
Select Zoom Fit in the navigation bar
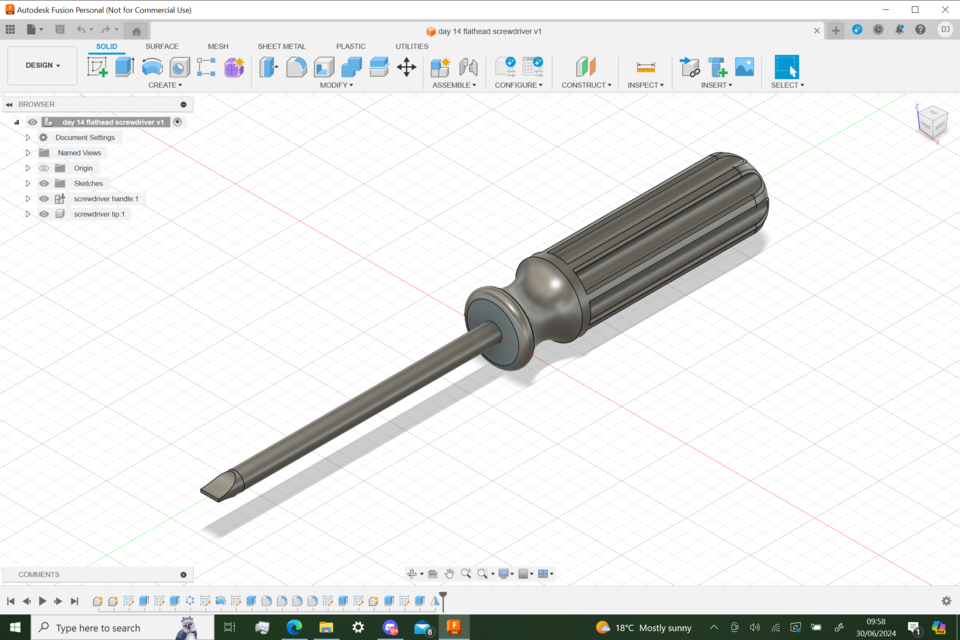(482, 573)
